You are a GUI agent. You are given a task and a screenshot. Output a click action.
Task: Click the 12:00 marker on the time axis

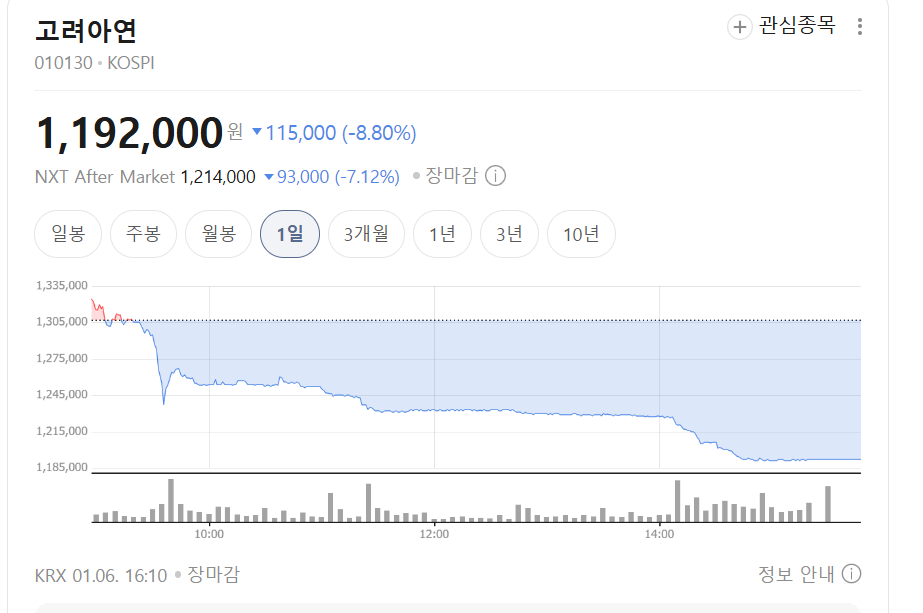click(x=434, y=535)
